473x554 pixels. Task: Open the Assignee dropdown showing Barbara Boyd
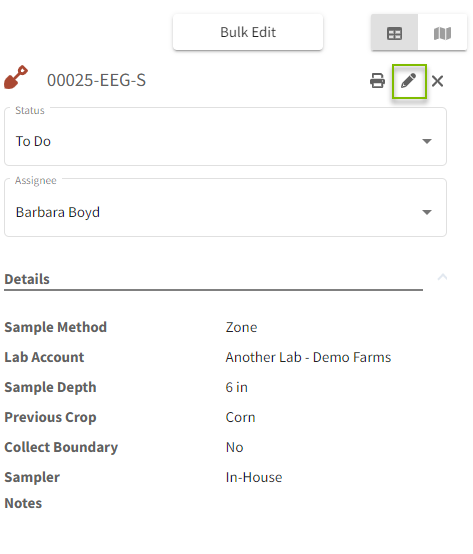click(x=225, y=208)
